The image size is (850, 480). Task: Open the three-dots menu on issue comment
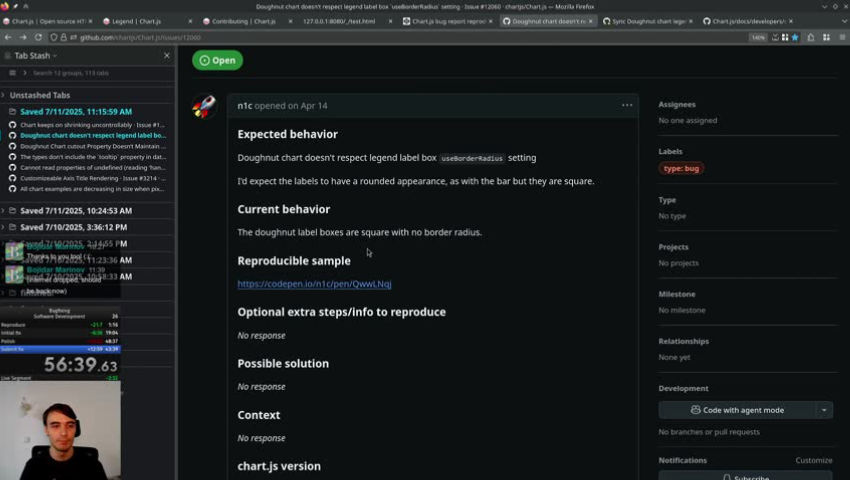tap(627, 105)
